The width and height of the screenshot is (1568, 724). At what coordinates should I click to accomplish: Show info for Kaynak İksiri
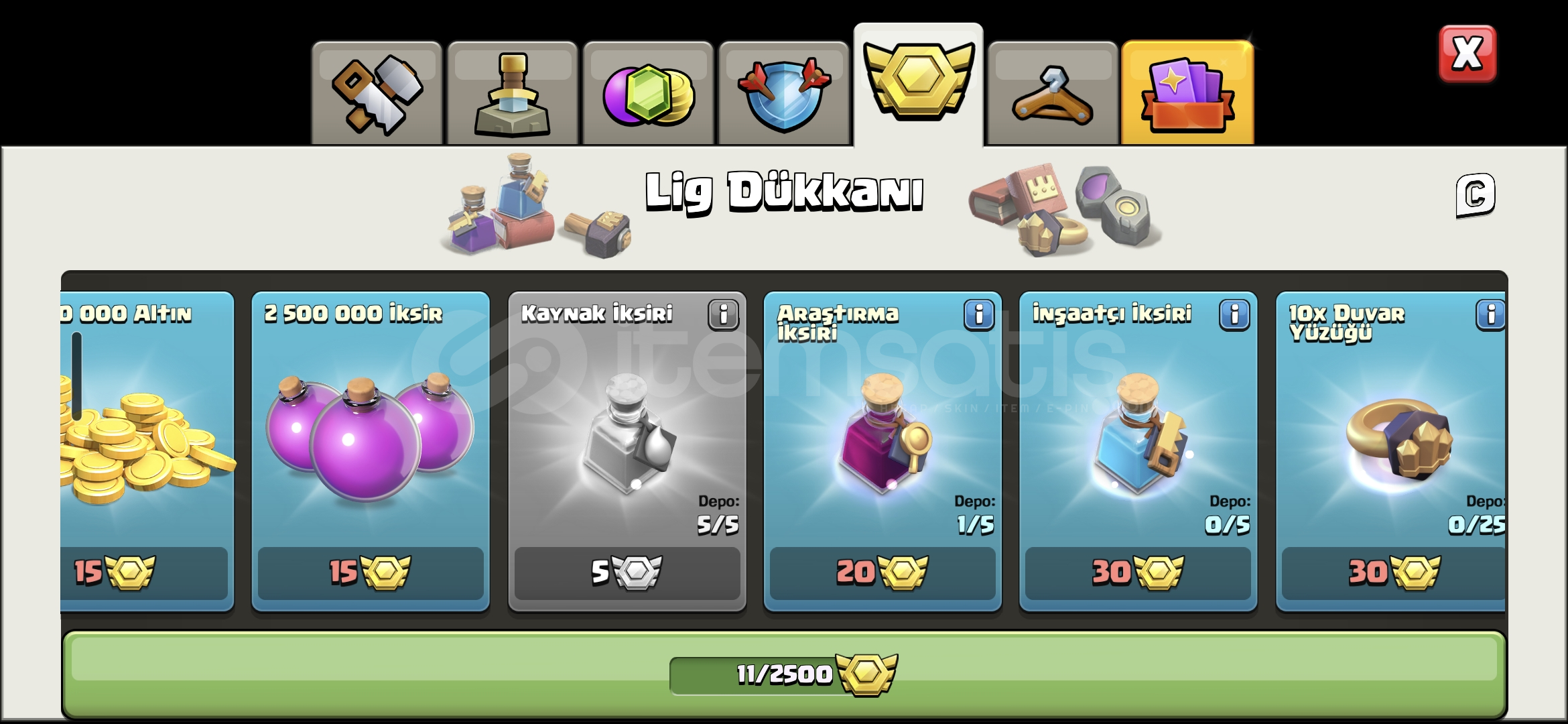coord(723,314)
